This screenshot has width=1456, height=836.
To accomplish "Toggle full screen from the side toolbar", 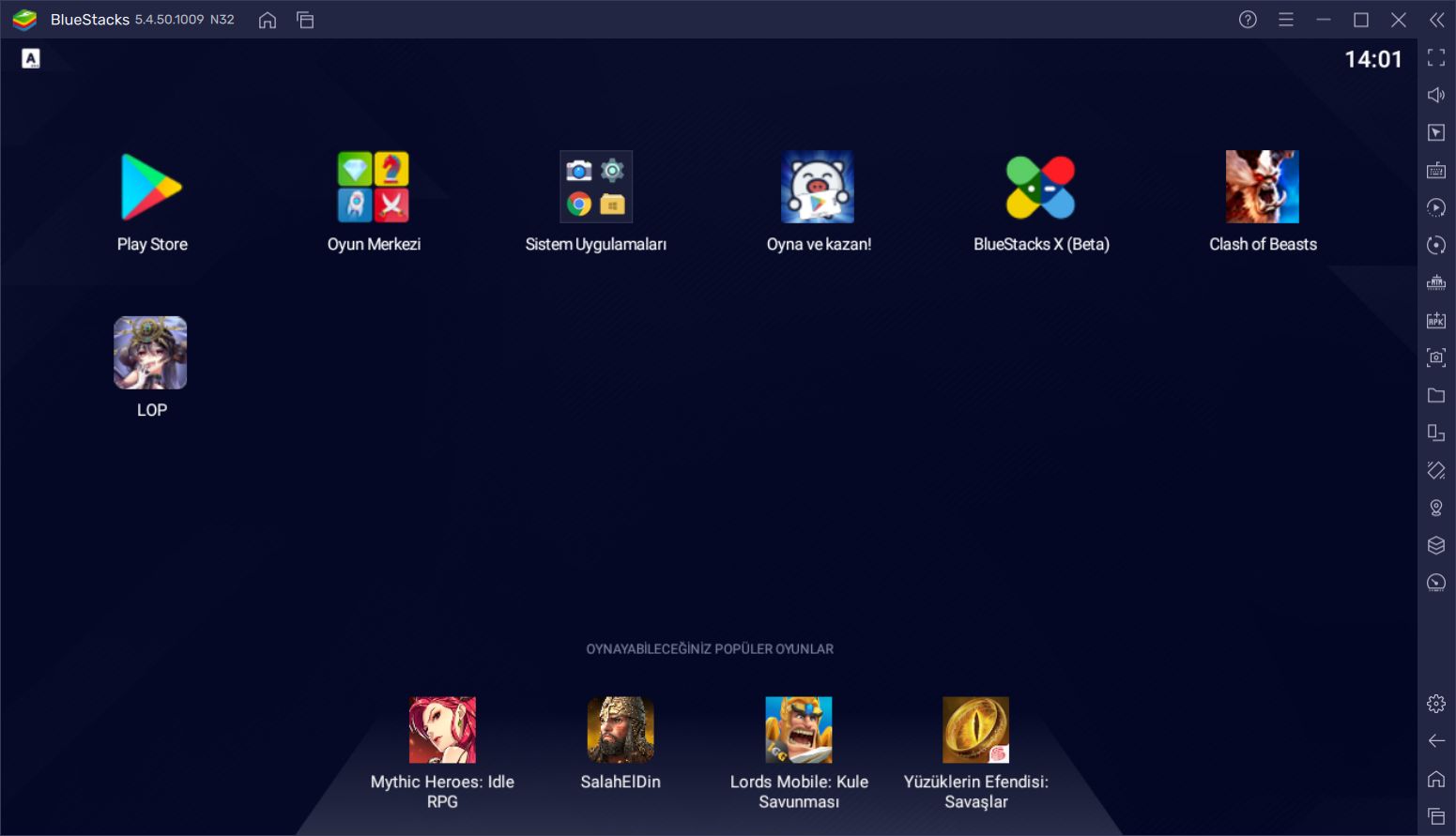I will [1436, 58].
